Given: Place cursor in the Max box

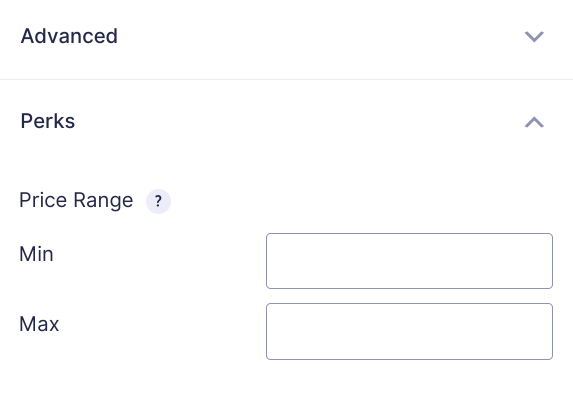Looking at the screenshot, I should 409,331.
